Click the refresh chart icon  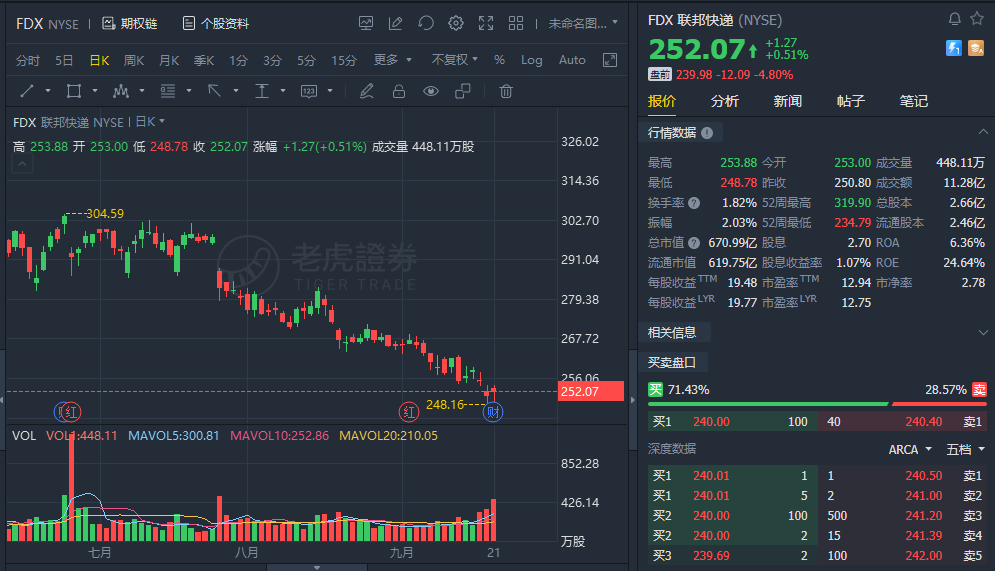point(426,23)
